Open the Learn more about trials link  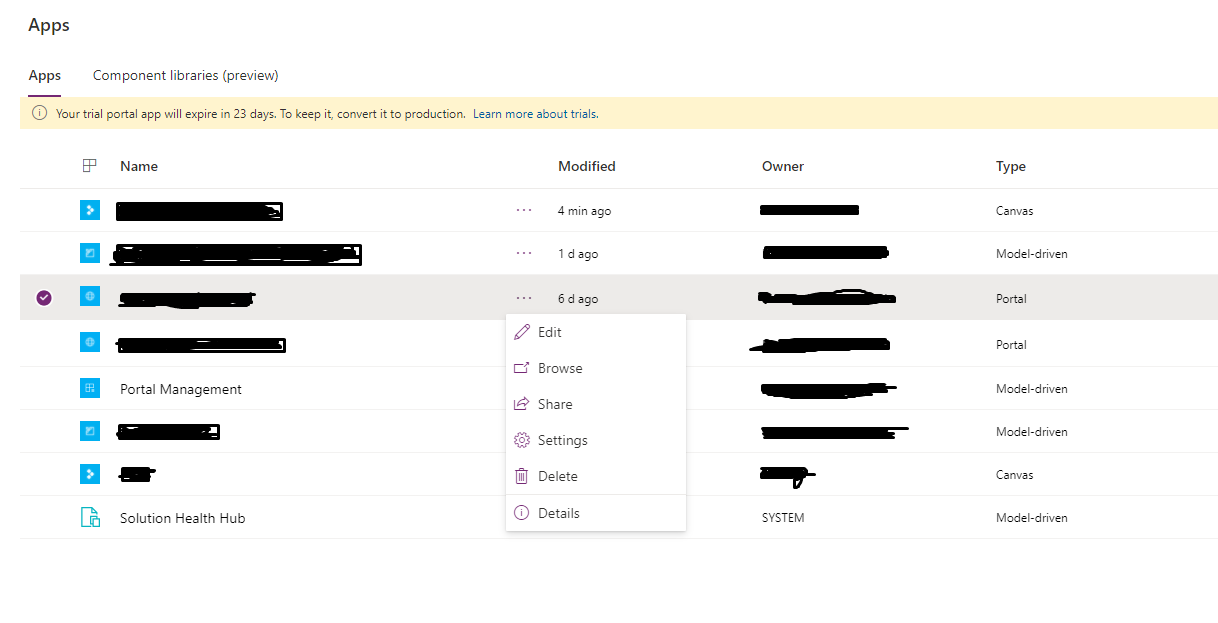coord(535,114)
